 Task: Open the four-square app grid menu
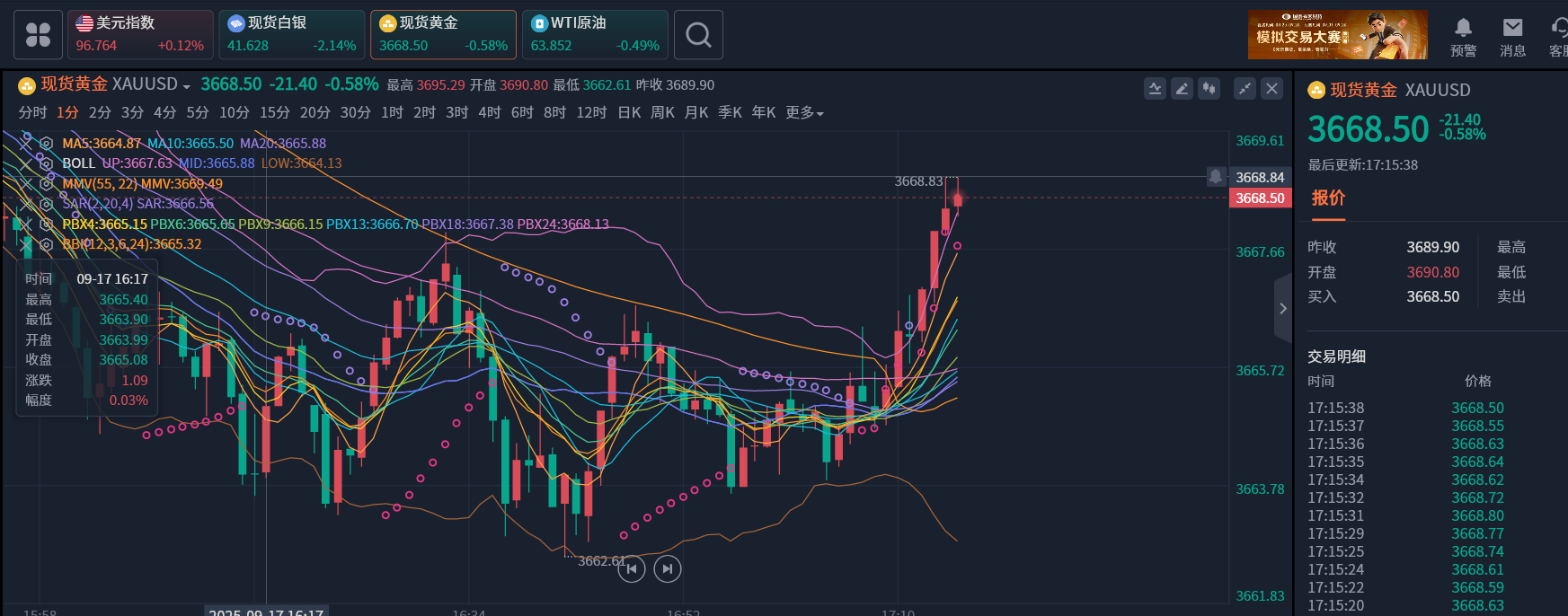click(x=38, y=35)
